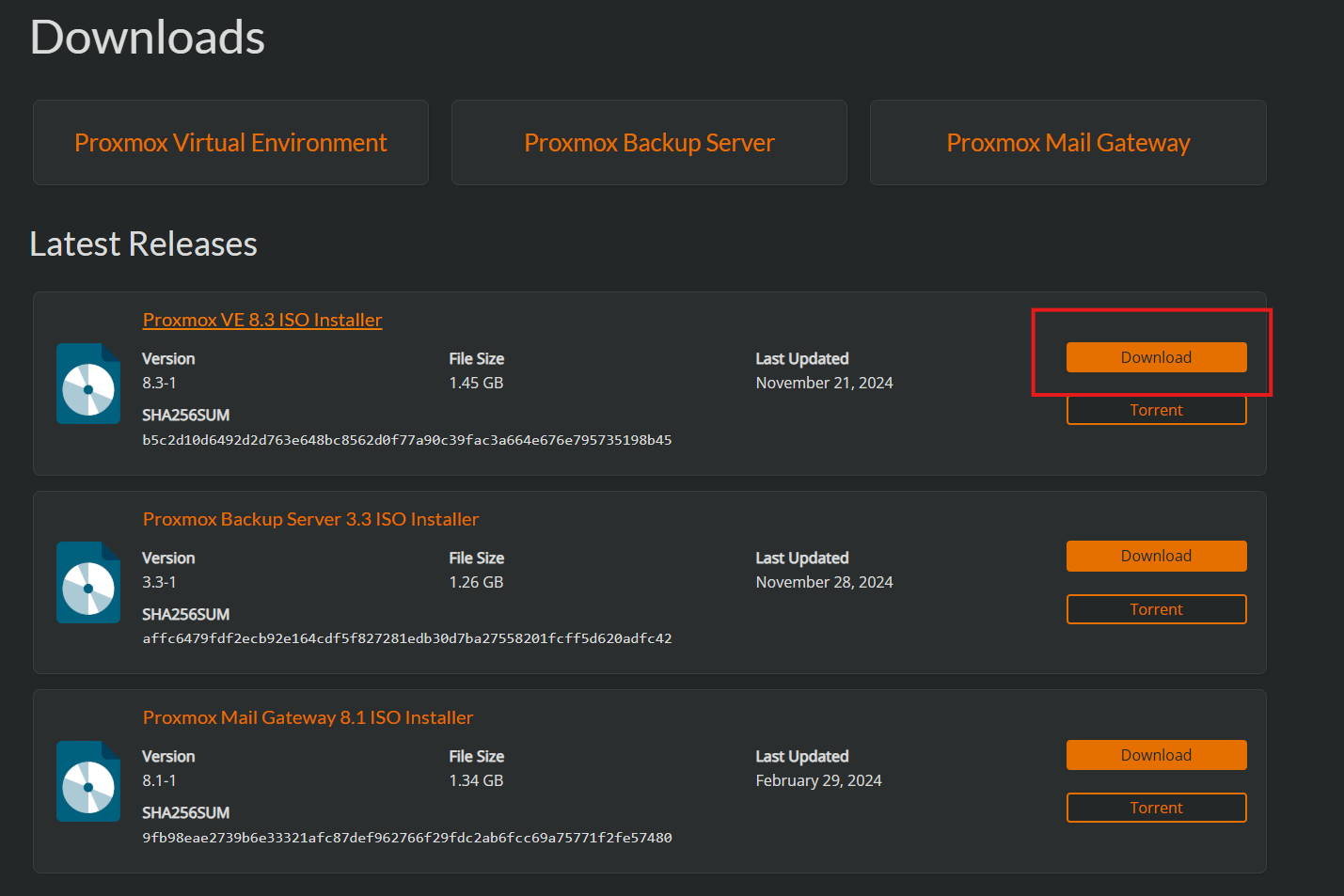
Task: Open the Proxmox Backup Server downloads card
Action: point(649,143)
